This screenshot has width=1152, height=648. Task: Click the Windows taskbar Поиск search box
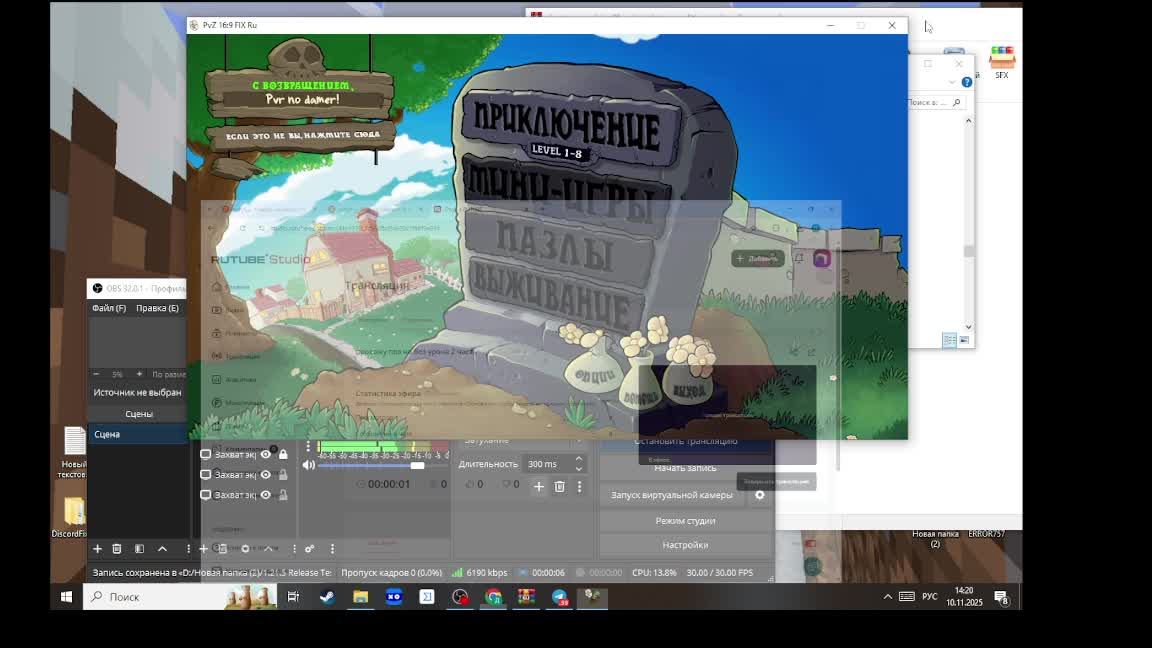(180, 597)
